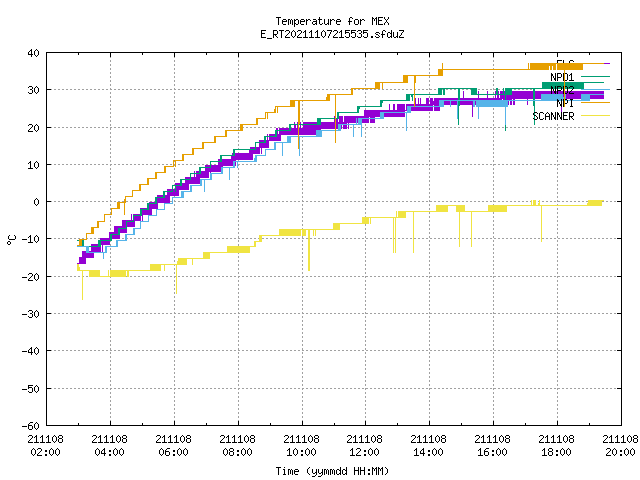Click the orange NPI legend line sample

(595, 102)
